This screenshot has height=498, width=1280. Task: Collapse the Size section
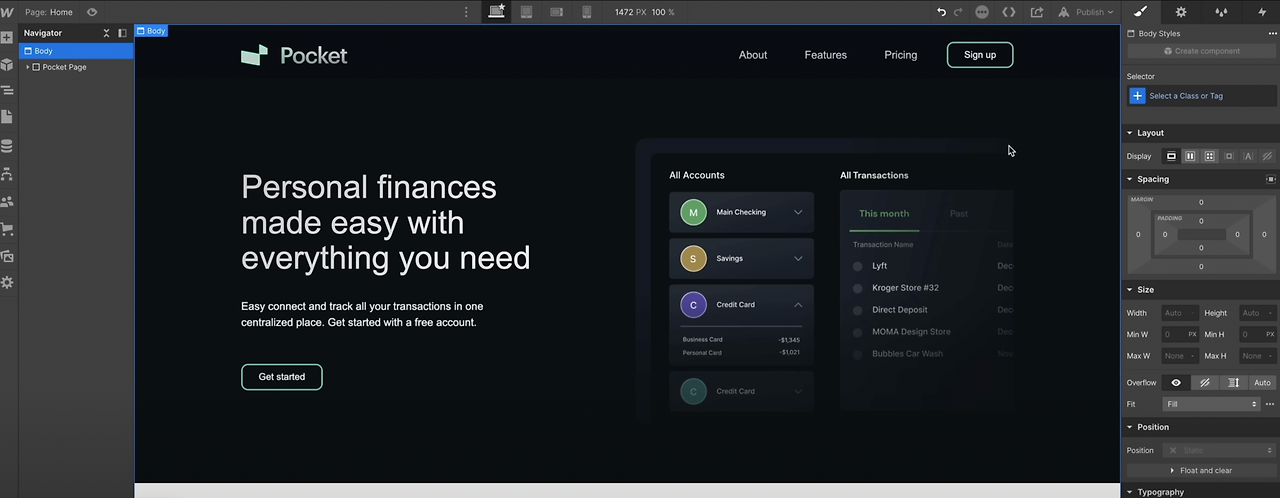pyautogui.click(x=1145, y=290)
